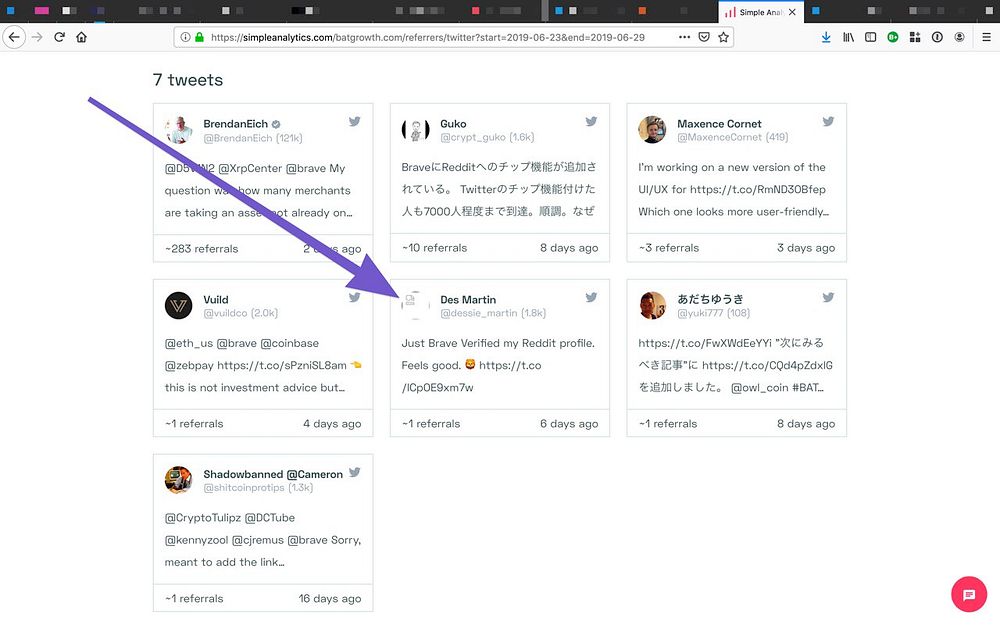
Task: Open the BrendanEich name link
Action: [235, 124]
